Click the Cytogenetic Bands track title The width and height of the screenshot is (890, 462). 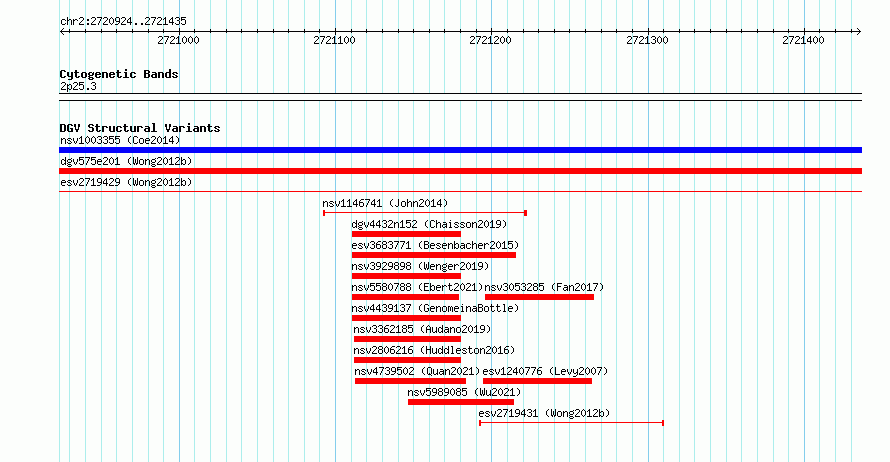pyautogui.click(x=119, y=74)
